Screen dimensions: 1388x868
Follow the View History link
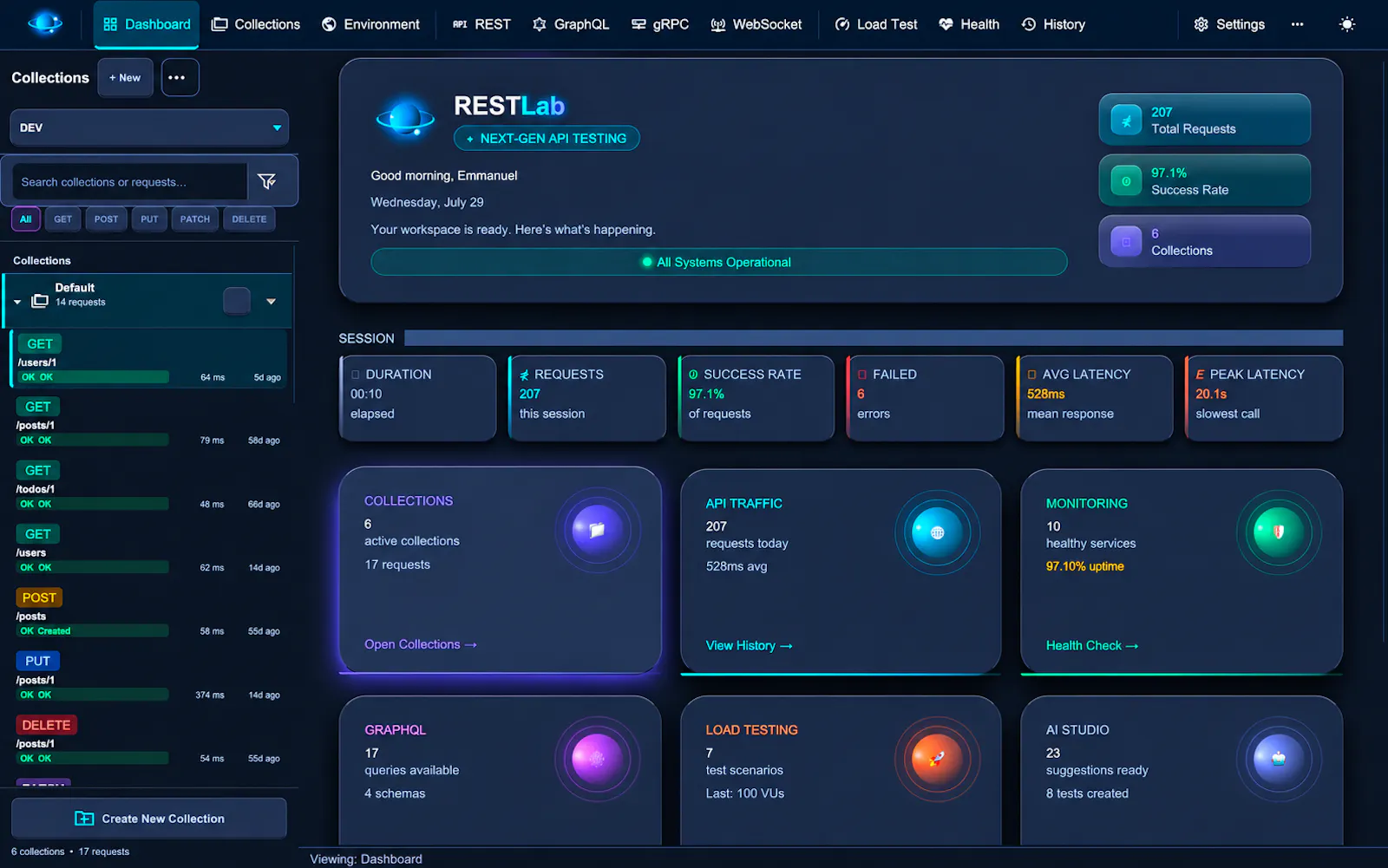[x=749, y=646]
